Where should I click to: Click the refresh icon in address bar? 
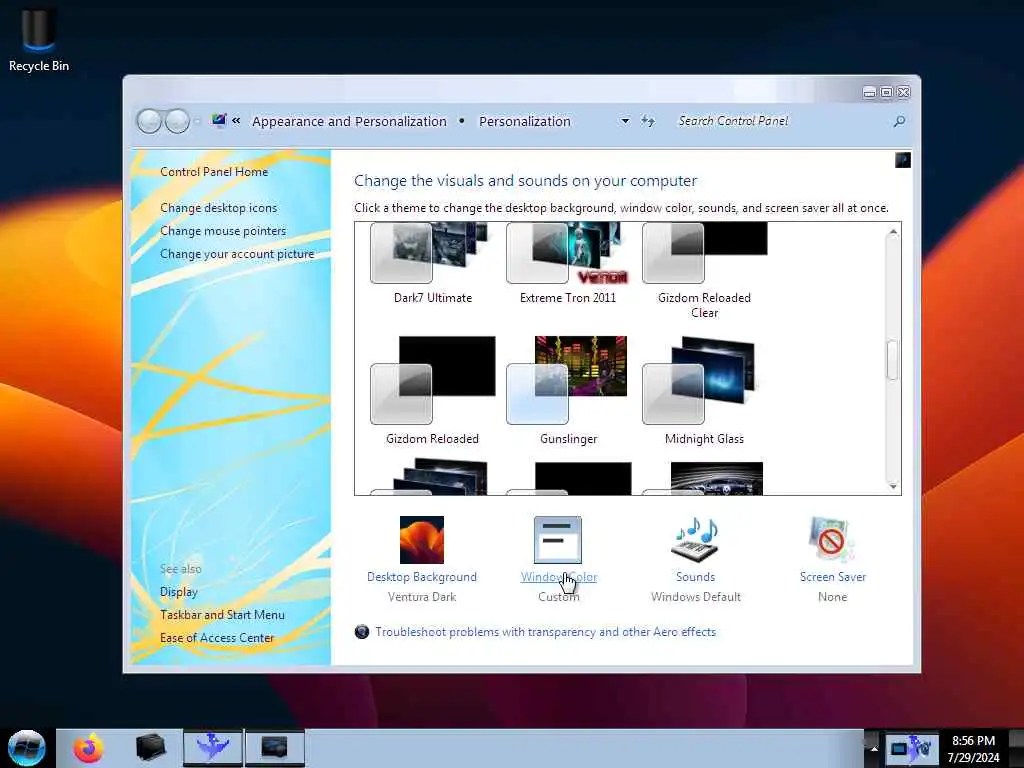647,121
